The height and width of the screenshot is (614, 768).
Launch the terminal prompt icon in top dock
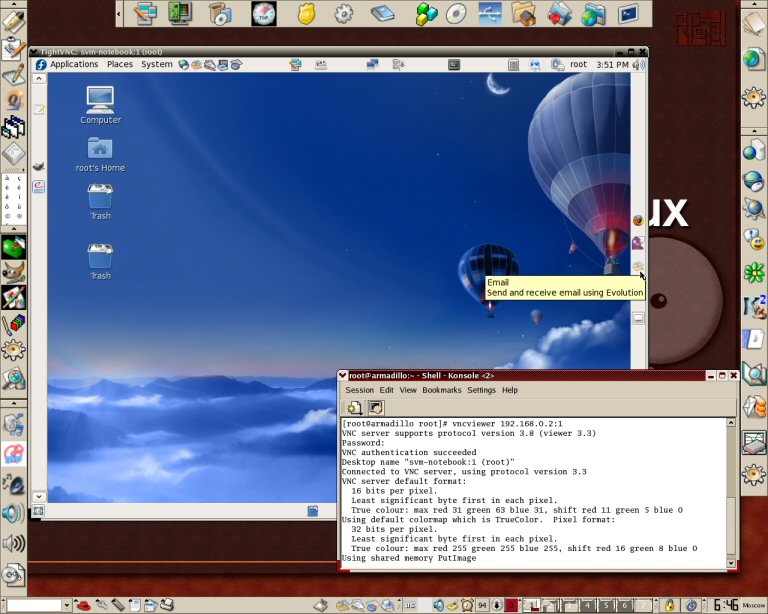628,14
